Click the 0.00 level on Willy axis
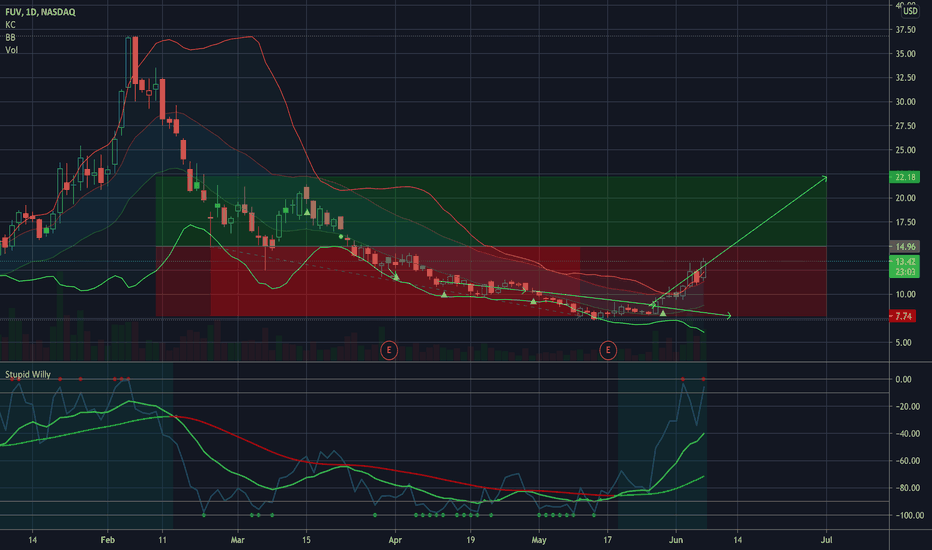 click(x=903, y=379)
